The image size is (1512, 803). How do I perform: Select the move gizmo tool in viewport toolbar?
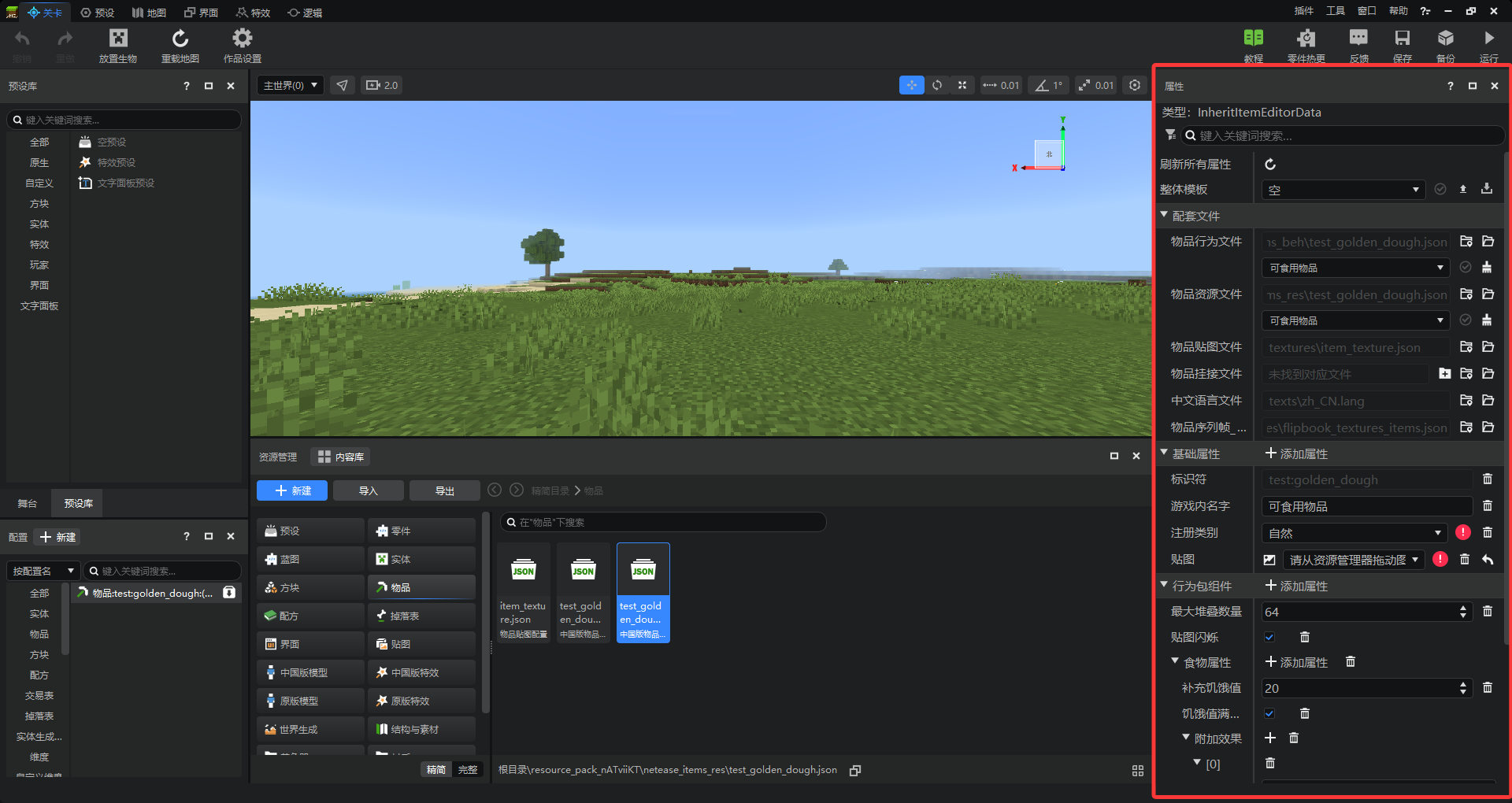(912, 85)
